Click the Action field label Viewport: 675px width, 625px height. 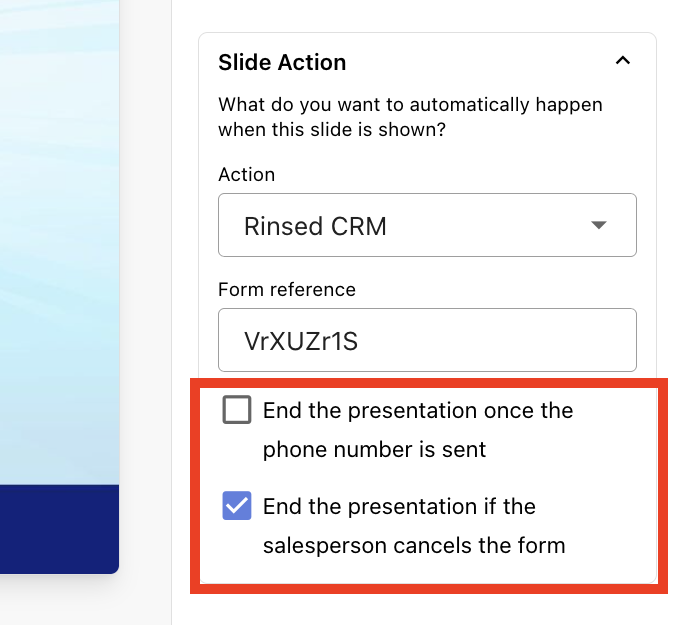[x=246, y=175]
